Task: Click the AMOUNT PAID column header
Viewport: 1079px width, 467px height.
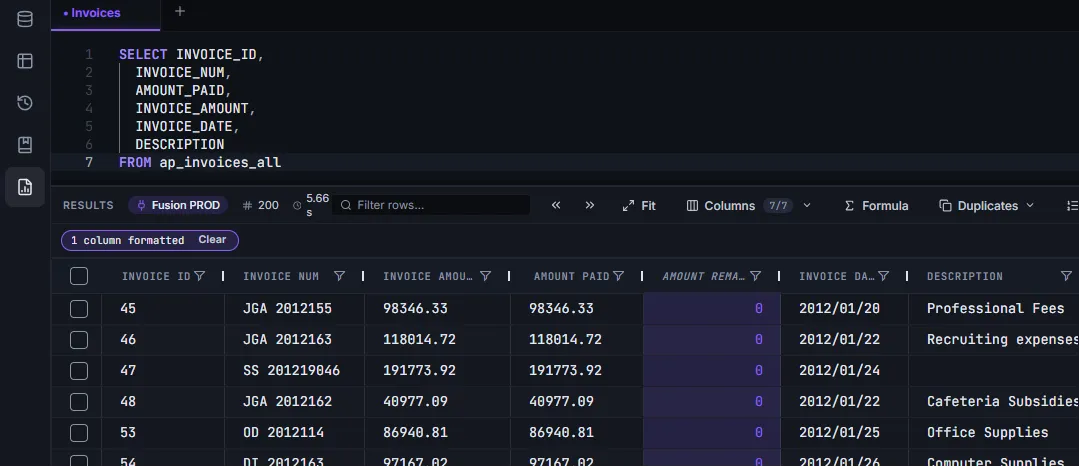Action: pyautogui.click(x=571, y=276)
